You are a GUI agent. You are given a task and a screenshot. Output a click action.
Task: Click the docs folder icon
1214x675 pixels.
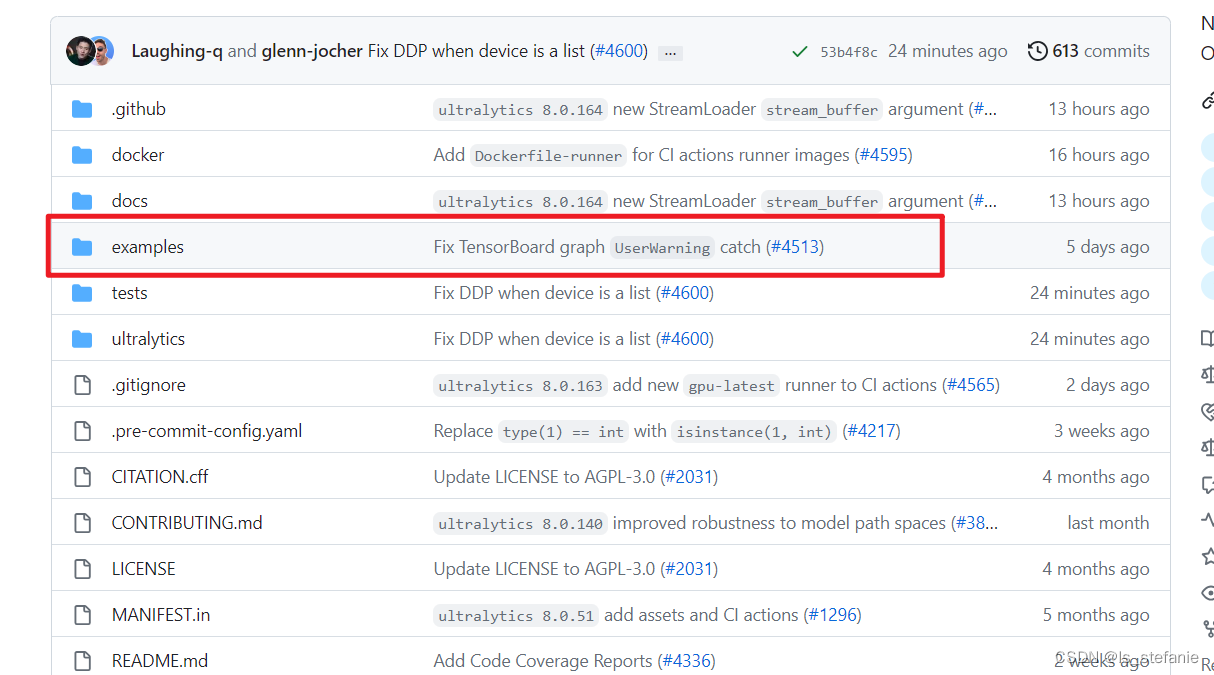[82, 201]
